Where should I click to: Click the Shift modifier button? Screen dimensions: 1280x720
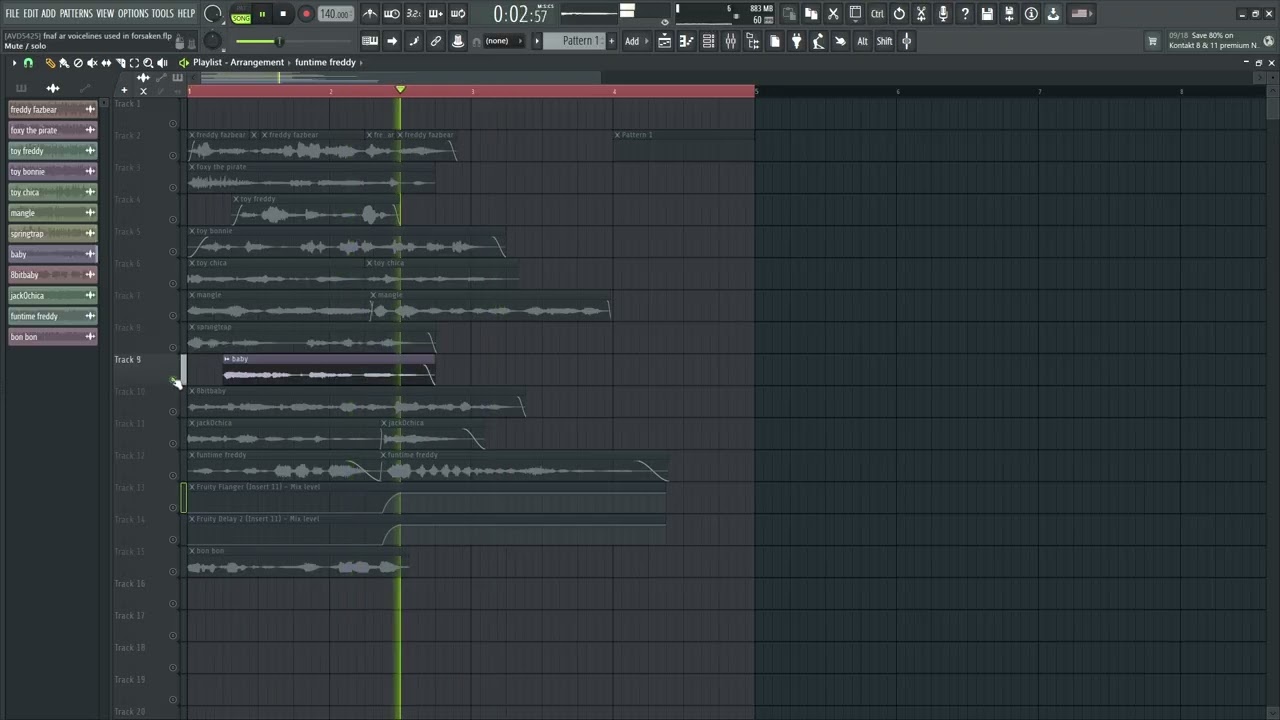click(x=885, y=41)
